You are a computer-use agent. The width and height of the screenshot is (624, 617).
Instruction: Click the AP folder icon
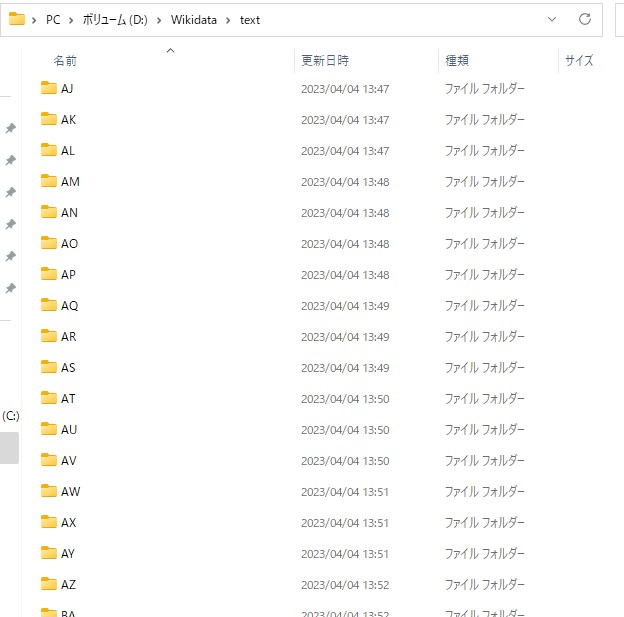(x=49, y=274)
